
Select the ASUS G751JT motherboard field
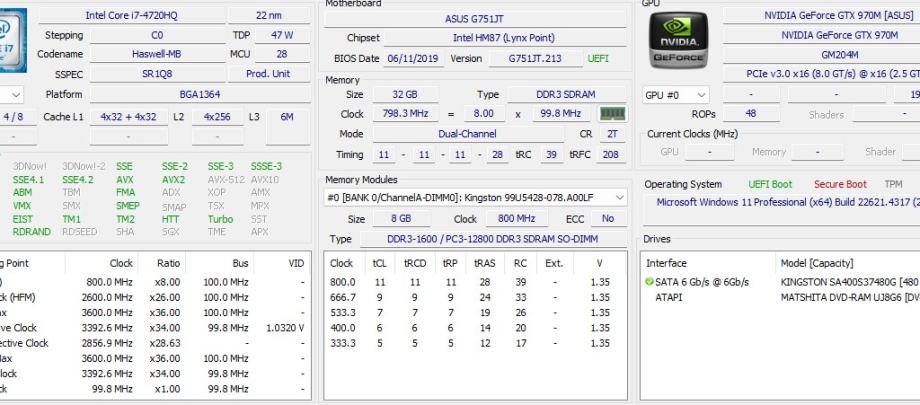[x=475, y=19]
